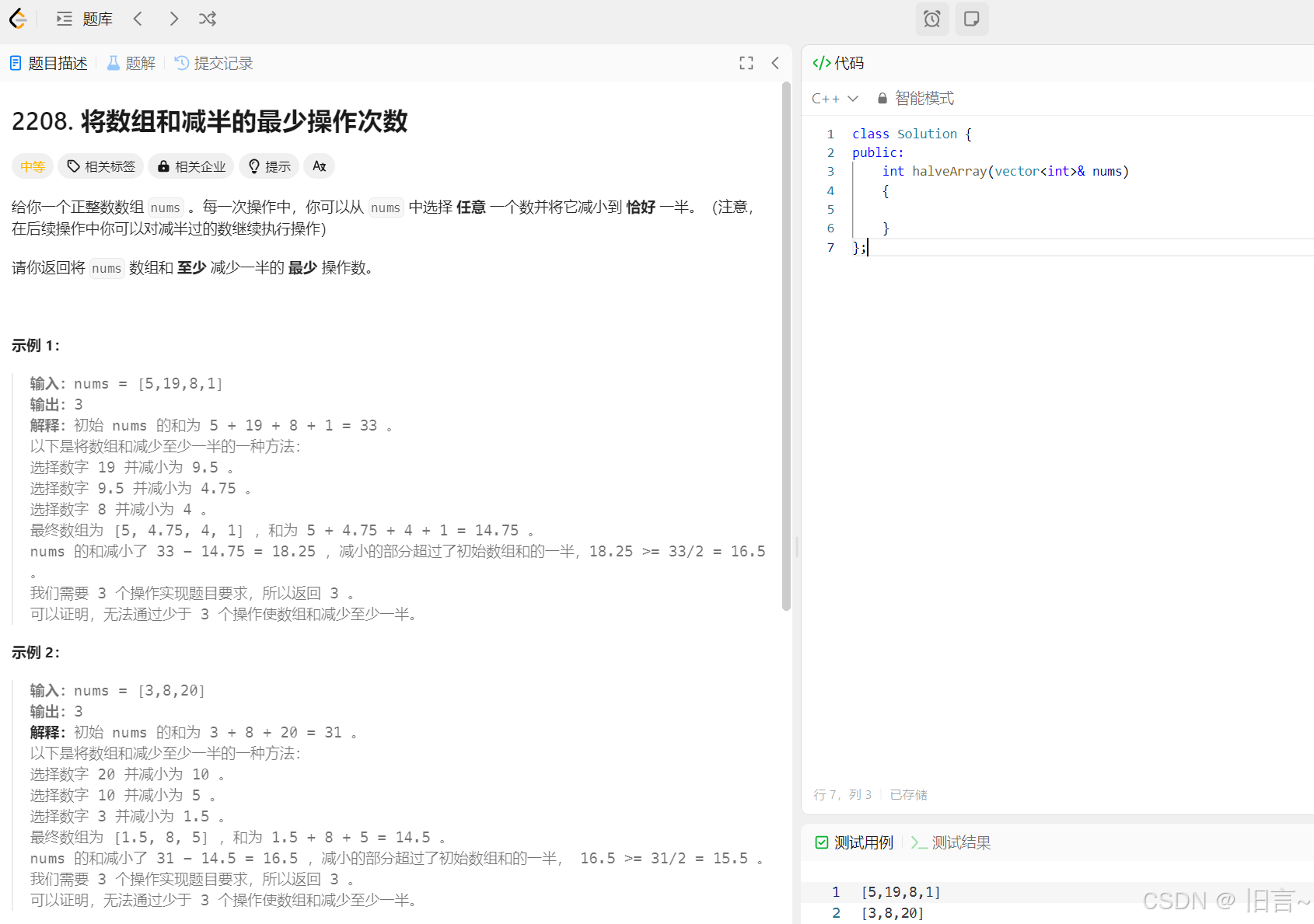This screenshot has width=1314, height=924.
Task: Go to the next problem arrow
Action: [173, 19]
